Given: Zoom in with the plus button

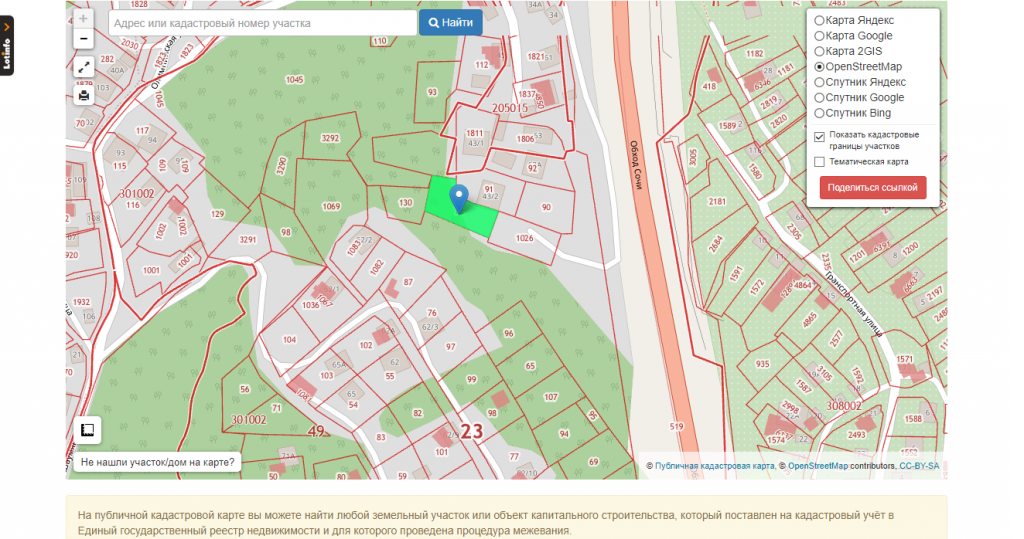Looking at the screenshot, I should tap(83, 18).
